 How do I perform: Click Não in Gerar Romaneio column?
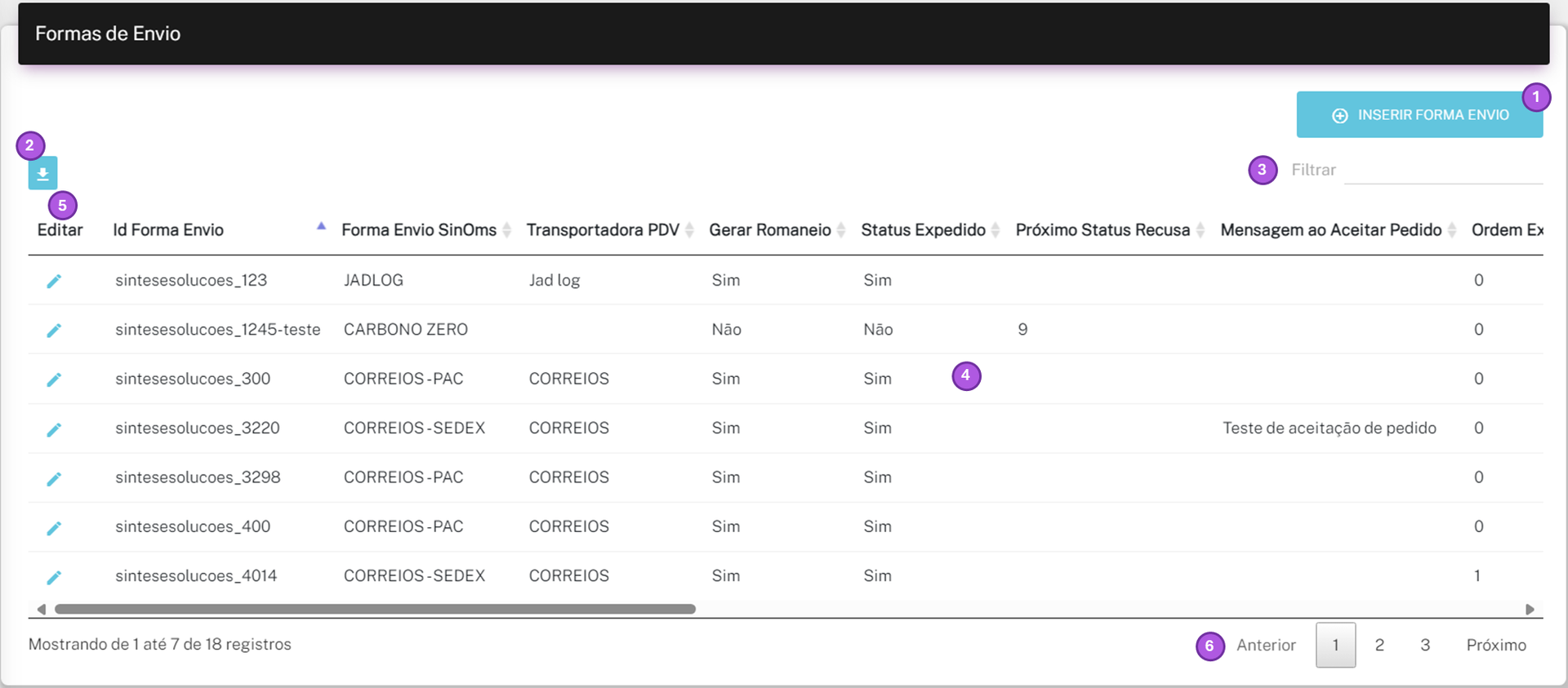click(x=726, y=329)
